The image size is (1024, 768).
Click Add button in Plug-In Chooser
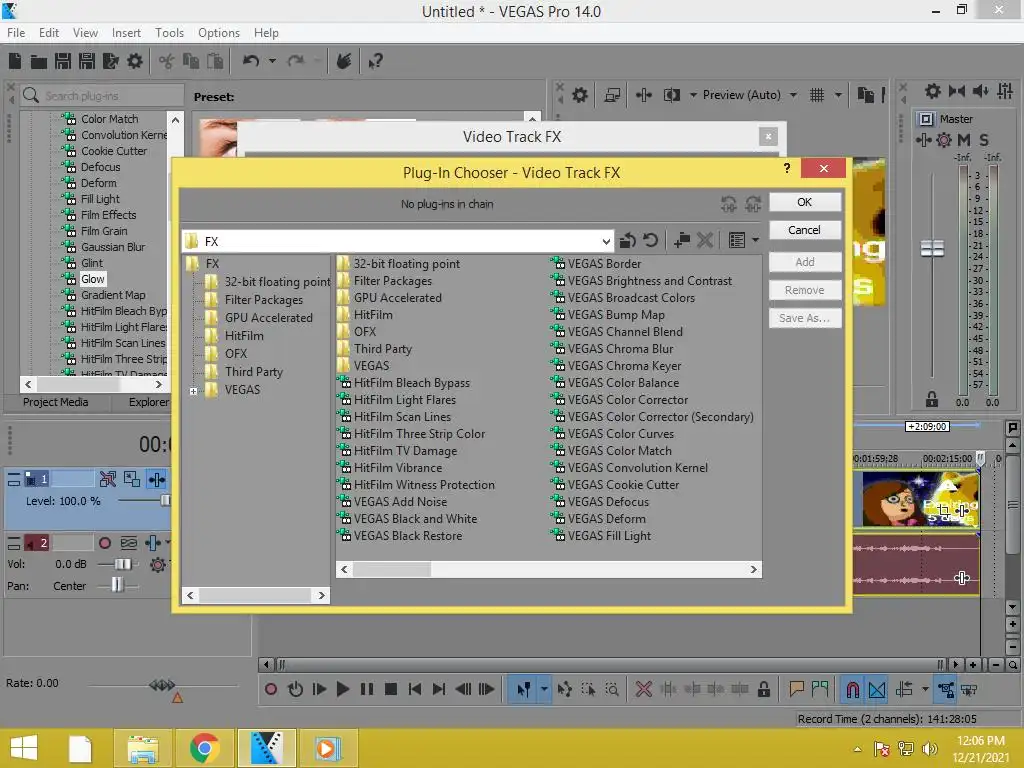click(805, 262)
